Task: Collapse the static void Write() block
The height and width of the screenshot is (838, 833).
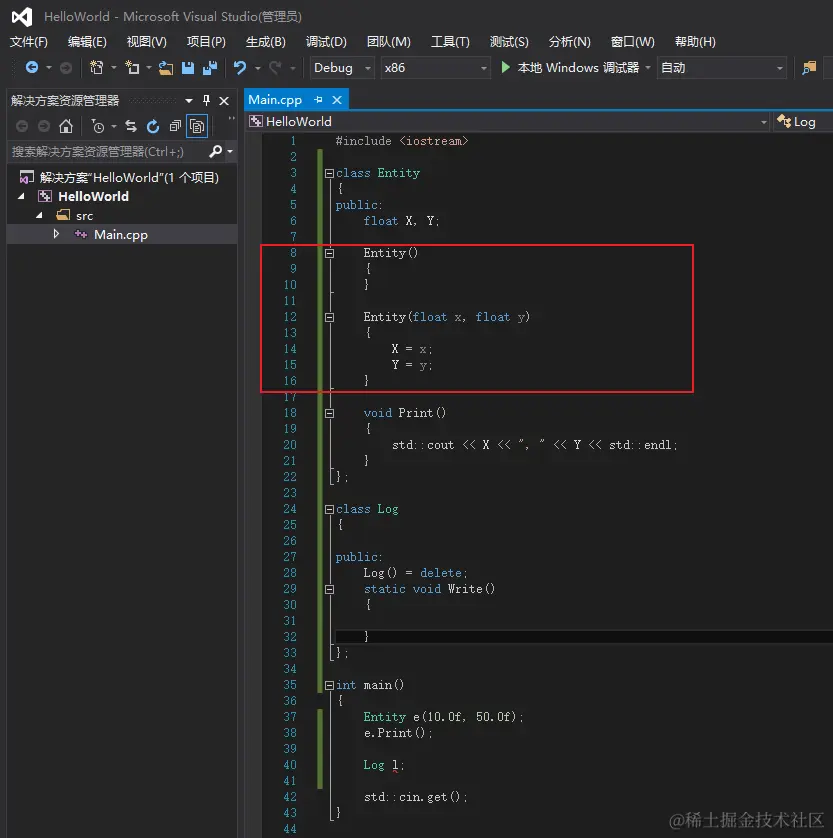Action: click(329, 589)
